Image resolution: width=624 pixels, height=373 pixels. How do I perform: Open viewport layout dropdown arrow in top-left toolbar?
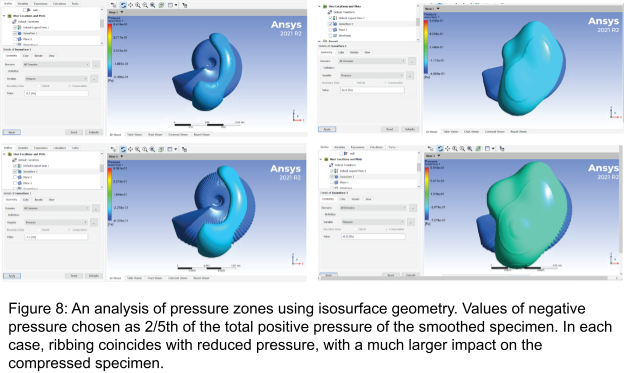click(176, 5)
